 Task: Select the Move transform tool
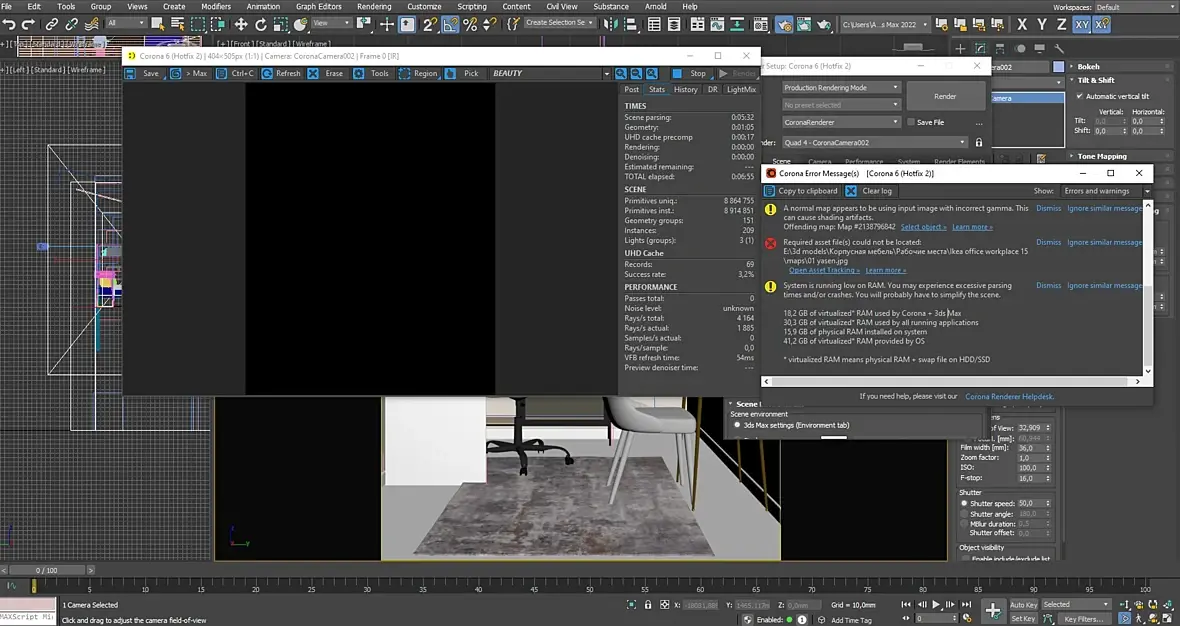pos(241,24)
